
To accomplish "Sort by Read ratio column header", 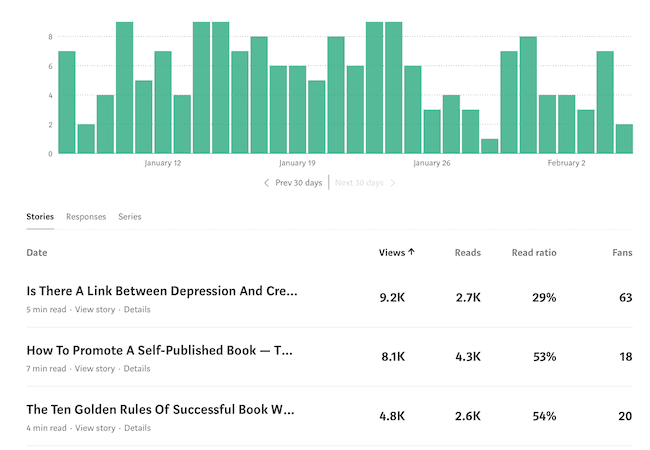I will [x=534, y=253].
